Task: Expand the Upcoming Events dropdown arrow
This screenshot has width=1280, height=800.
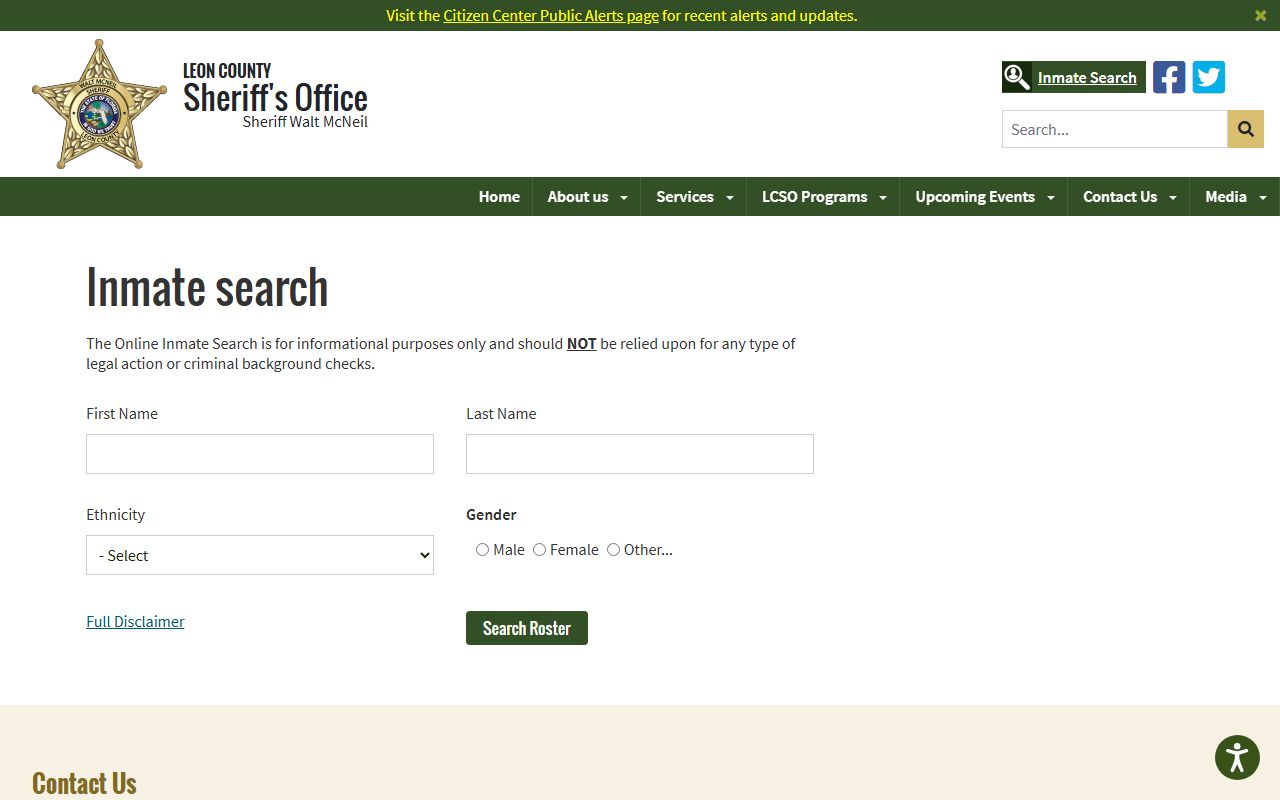Action: (1051, 198)
